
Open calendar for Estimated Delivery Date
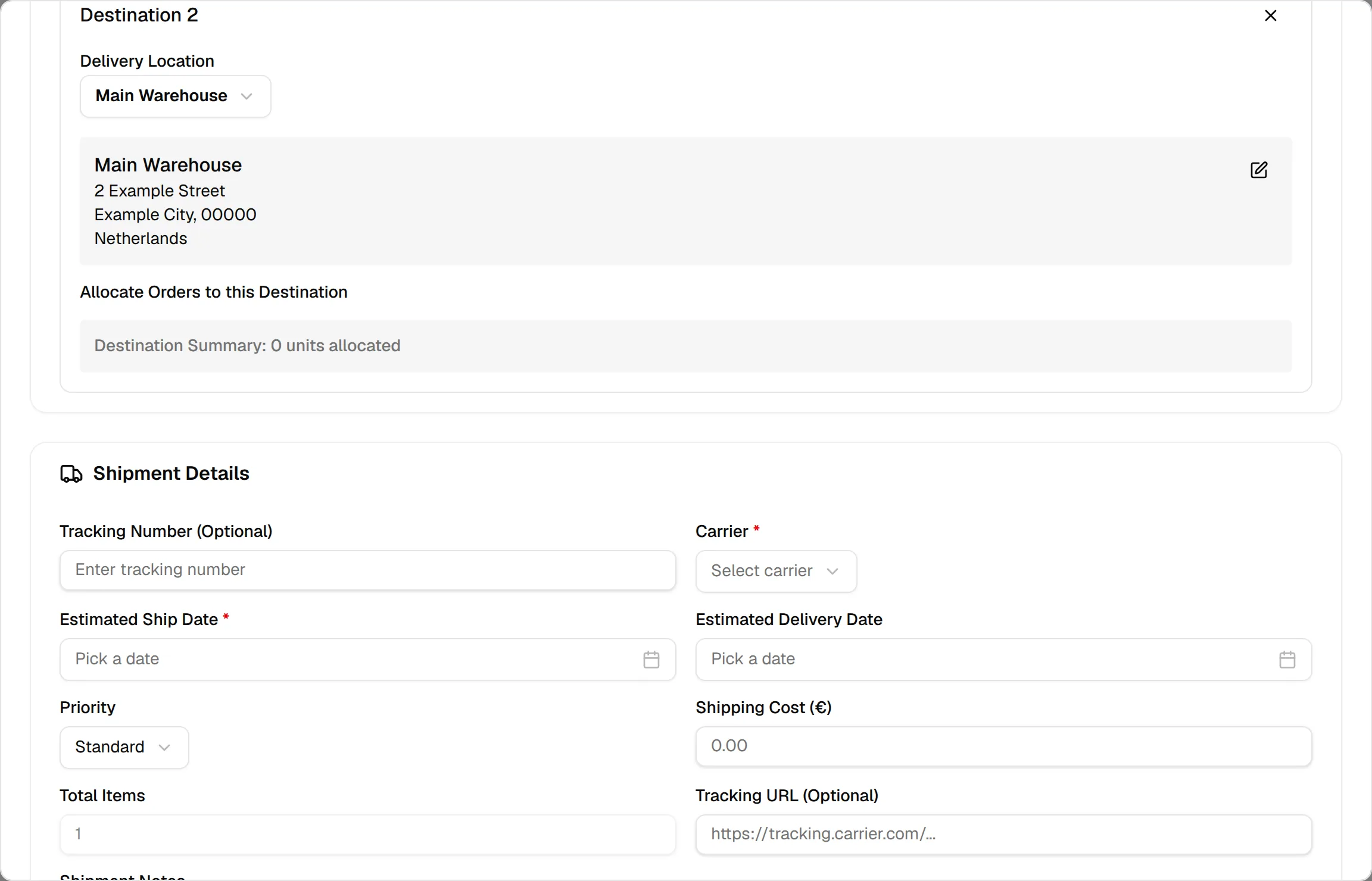(1287, 660)
